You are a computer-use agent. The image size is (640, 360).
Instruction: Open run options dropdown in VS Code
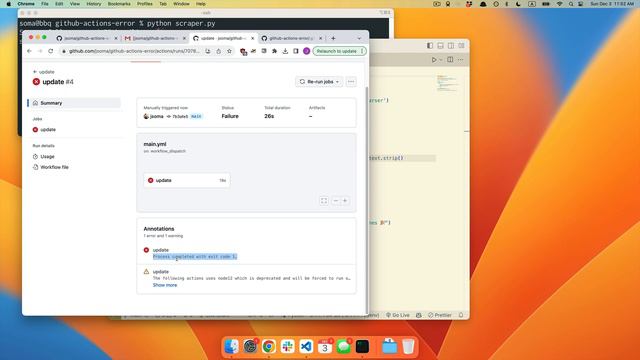(440, 60)
